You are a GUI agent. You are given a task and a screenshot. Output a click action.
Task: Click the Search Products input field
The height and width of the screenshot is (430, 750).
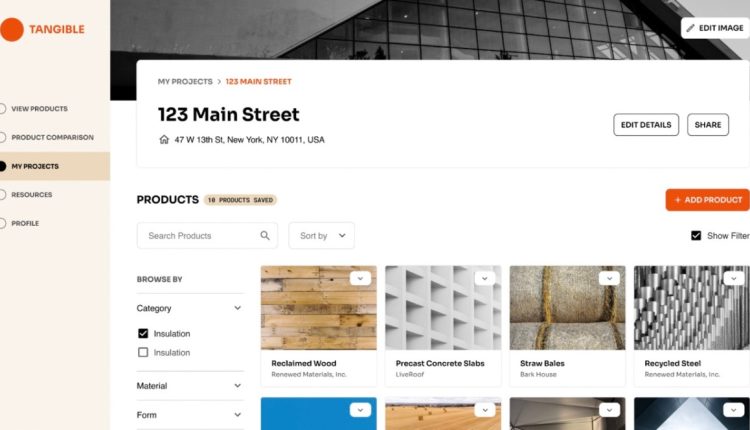click(207, 235)
